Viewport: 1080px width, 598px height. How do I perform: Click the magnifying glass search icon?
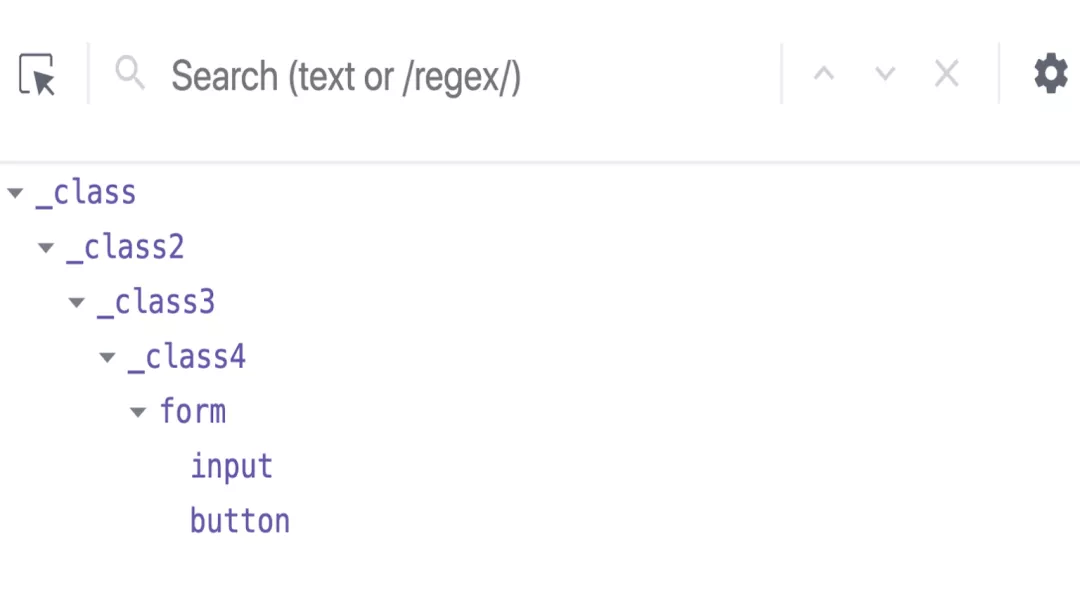(130, 73)
